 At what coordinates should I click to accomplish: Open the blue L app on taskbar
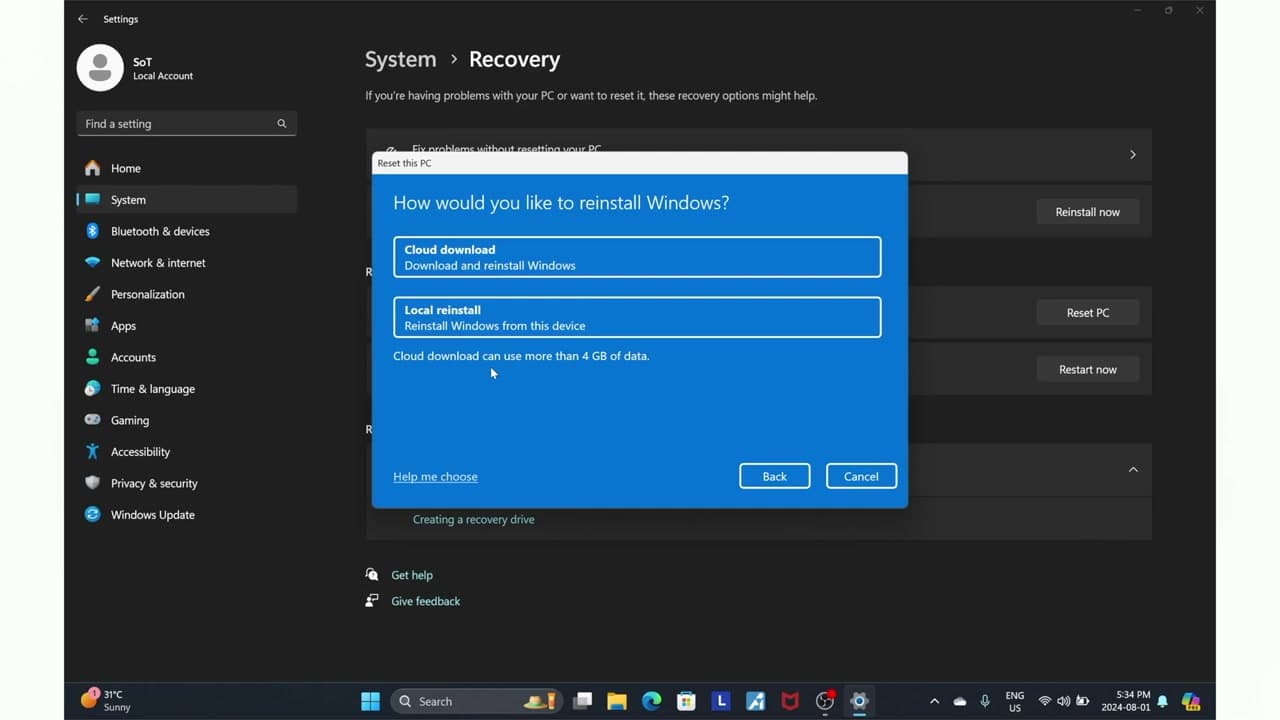click(x=721, y=701)
